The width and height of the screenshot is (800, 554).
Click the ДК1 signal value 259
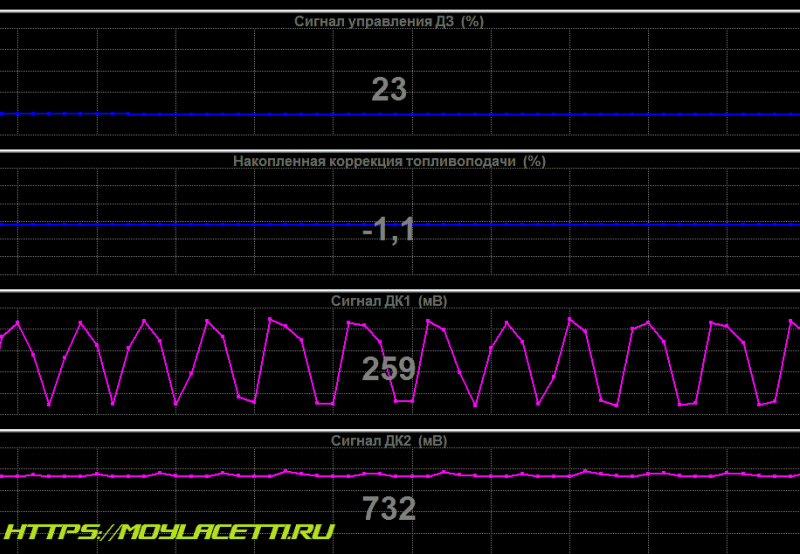(x=389, y=369)
